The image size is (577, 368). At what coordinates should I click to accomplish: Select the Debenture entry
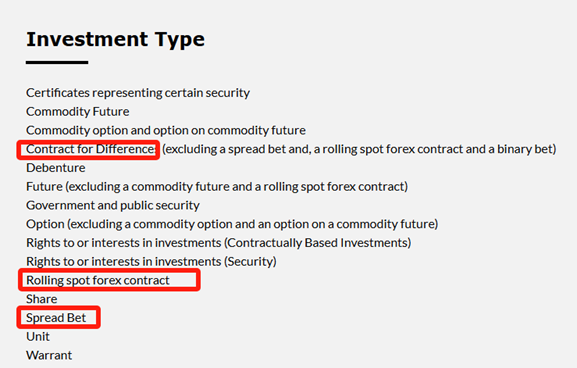coord(56,168)
